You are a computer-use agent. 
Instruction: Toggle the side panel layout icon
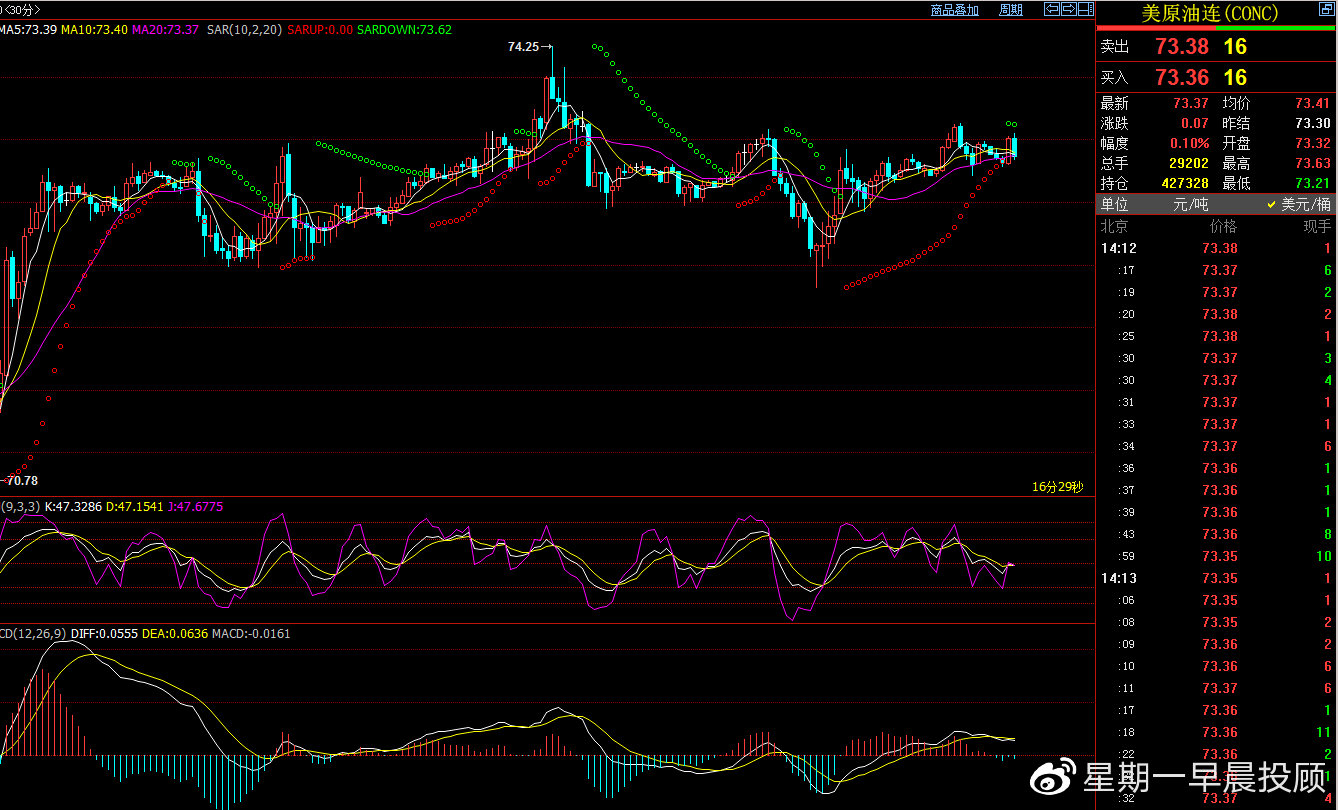coord(1085,9)
